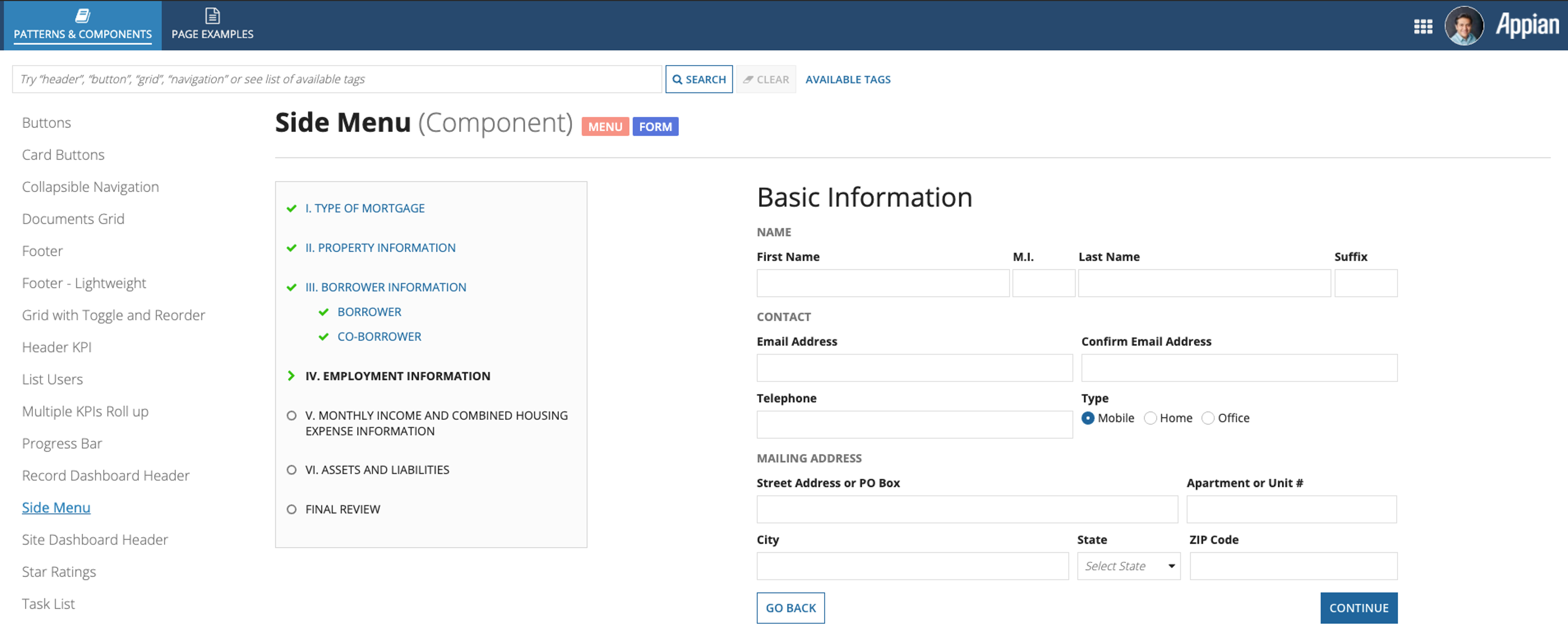Click the MENU tag badge
Image resolution: width=1568 pixels, height=635 pixels.
pos(605,127)
